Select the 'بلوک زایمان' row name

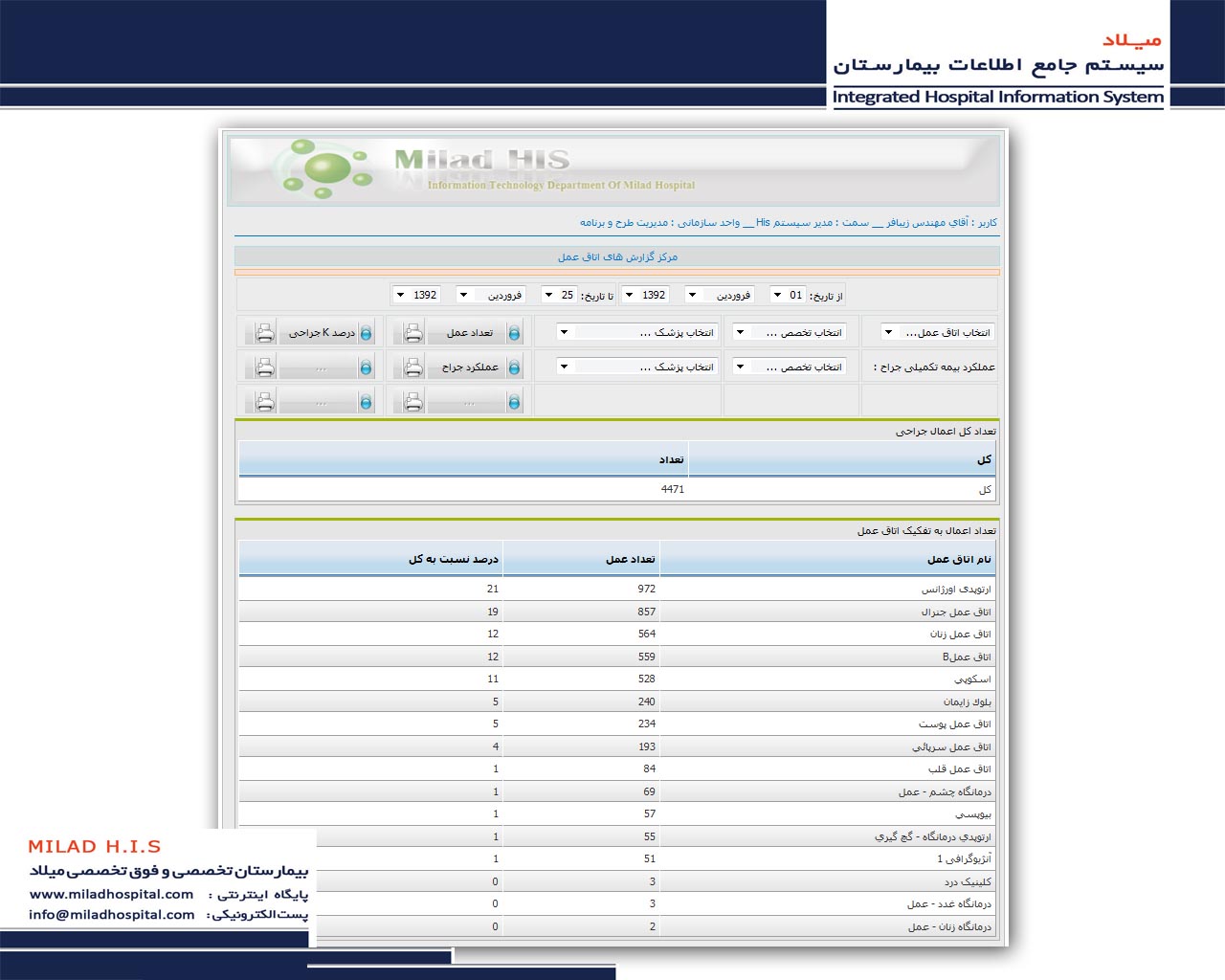pos(968,702)
